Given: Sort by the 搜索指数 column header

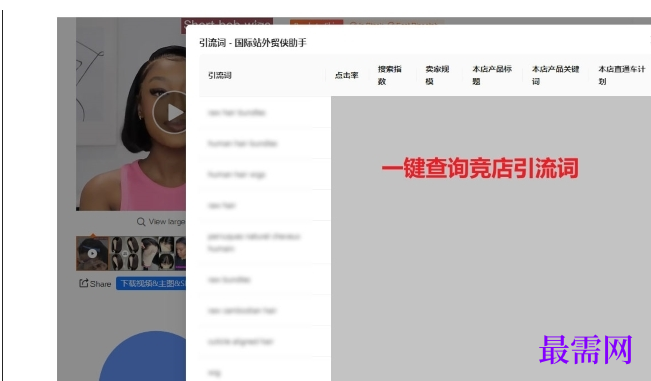Looking at the screenshot, I should pos(389,75).
